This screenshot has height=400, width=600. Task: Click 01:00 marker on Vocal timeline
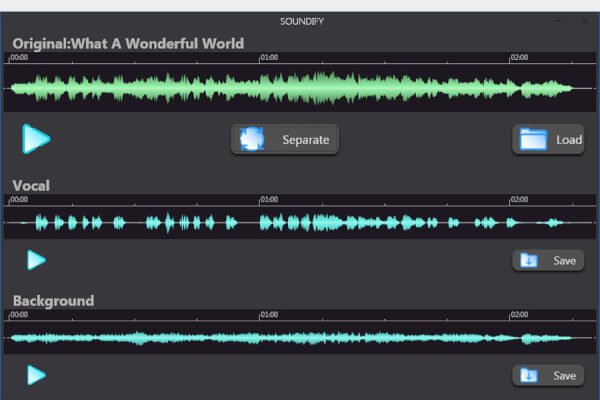(269, 199)
